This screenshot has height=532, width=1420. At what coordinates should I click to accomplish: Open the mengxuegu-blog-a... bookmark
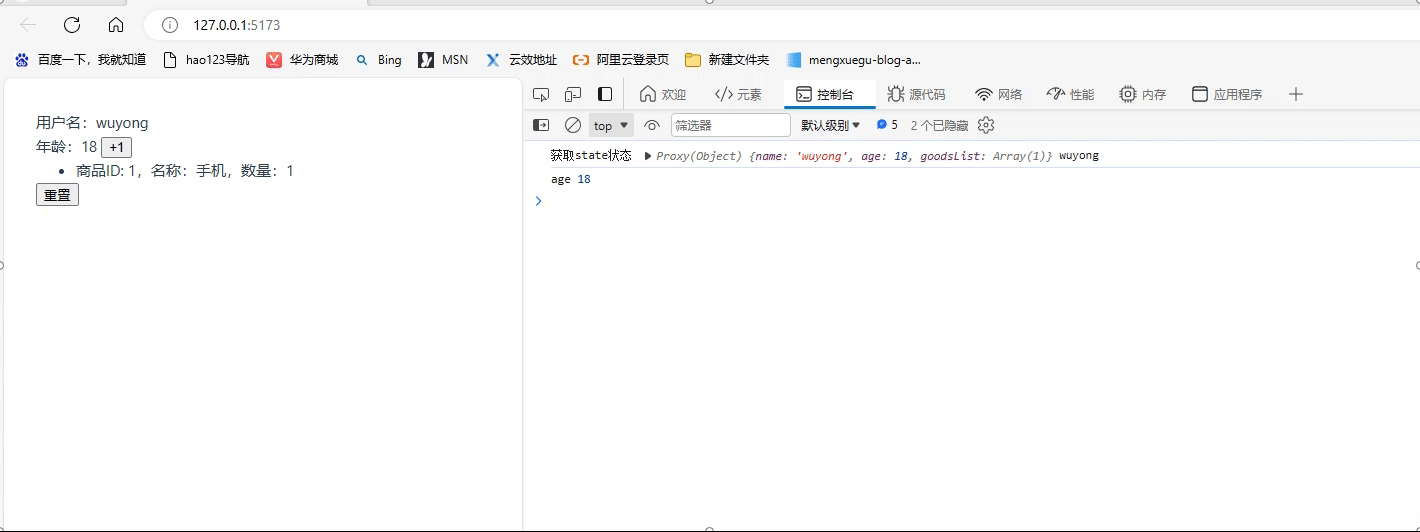coord(853,60)
